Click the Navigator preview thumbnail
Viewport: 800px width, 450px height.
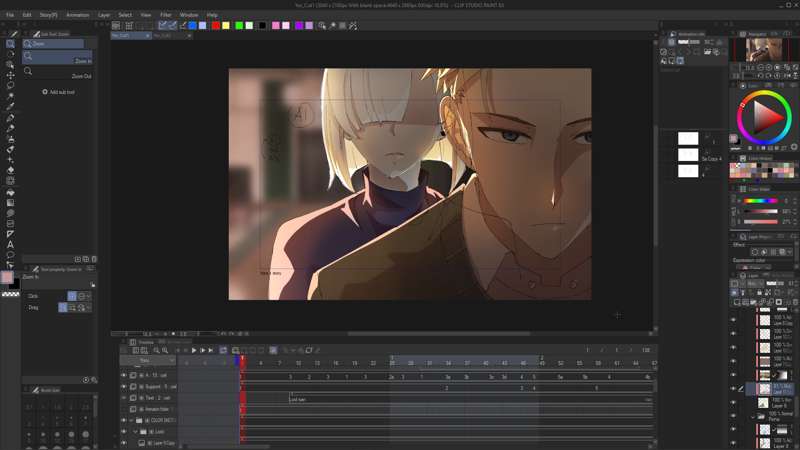click(x=764, y=49)
